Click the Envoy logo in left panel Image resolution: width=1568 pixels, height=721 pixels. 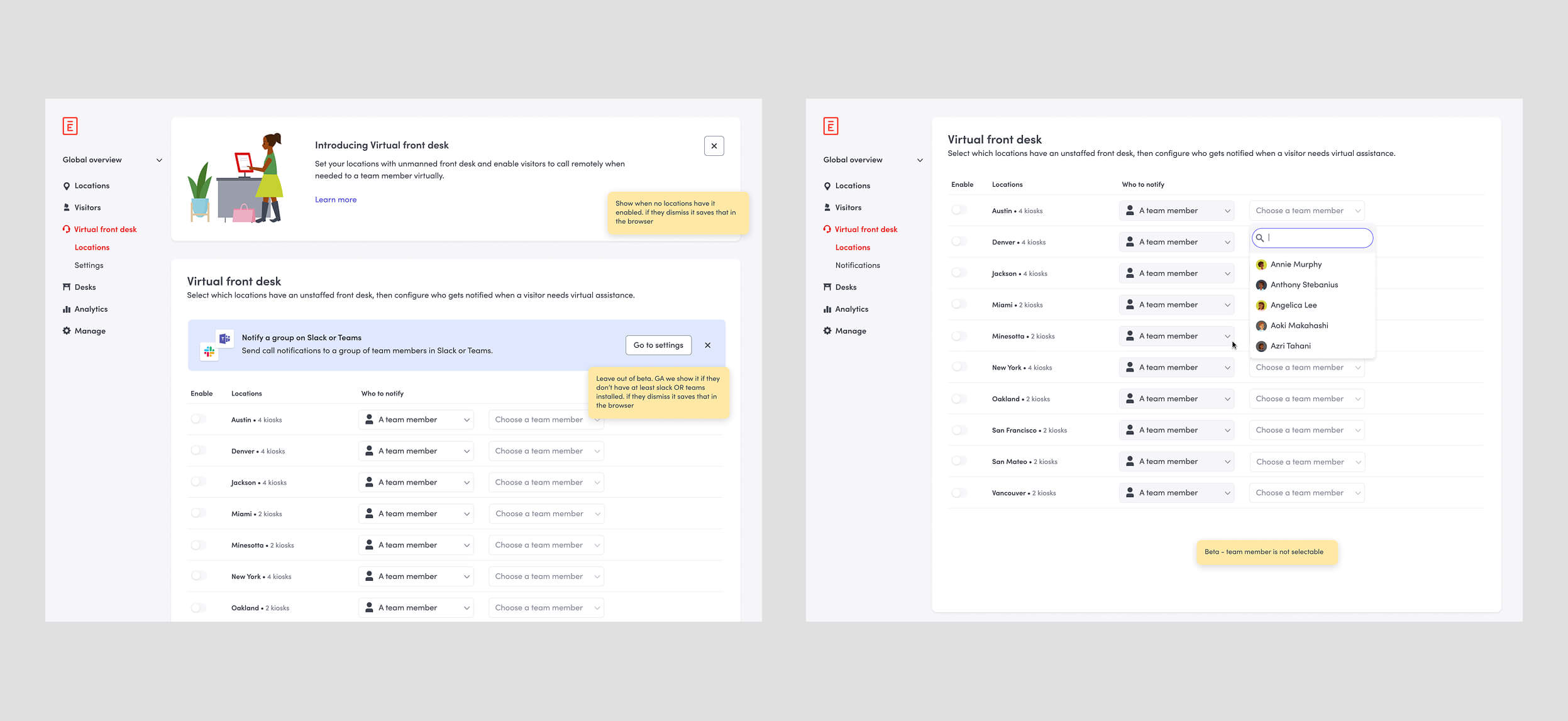[70, 126]
